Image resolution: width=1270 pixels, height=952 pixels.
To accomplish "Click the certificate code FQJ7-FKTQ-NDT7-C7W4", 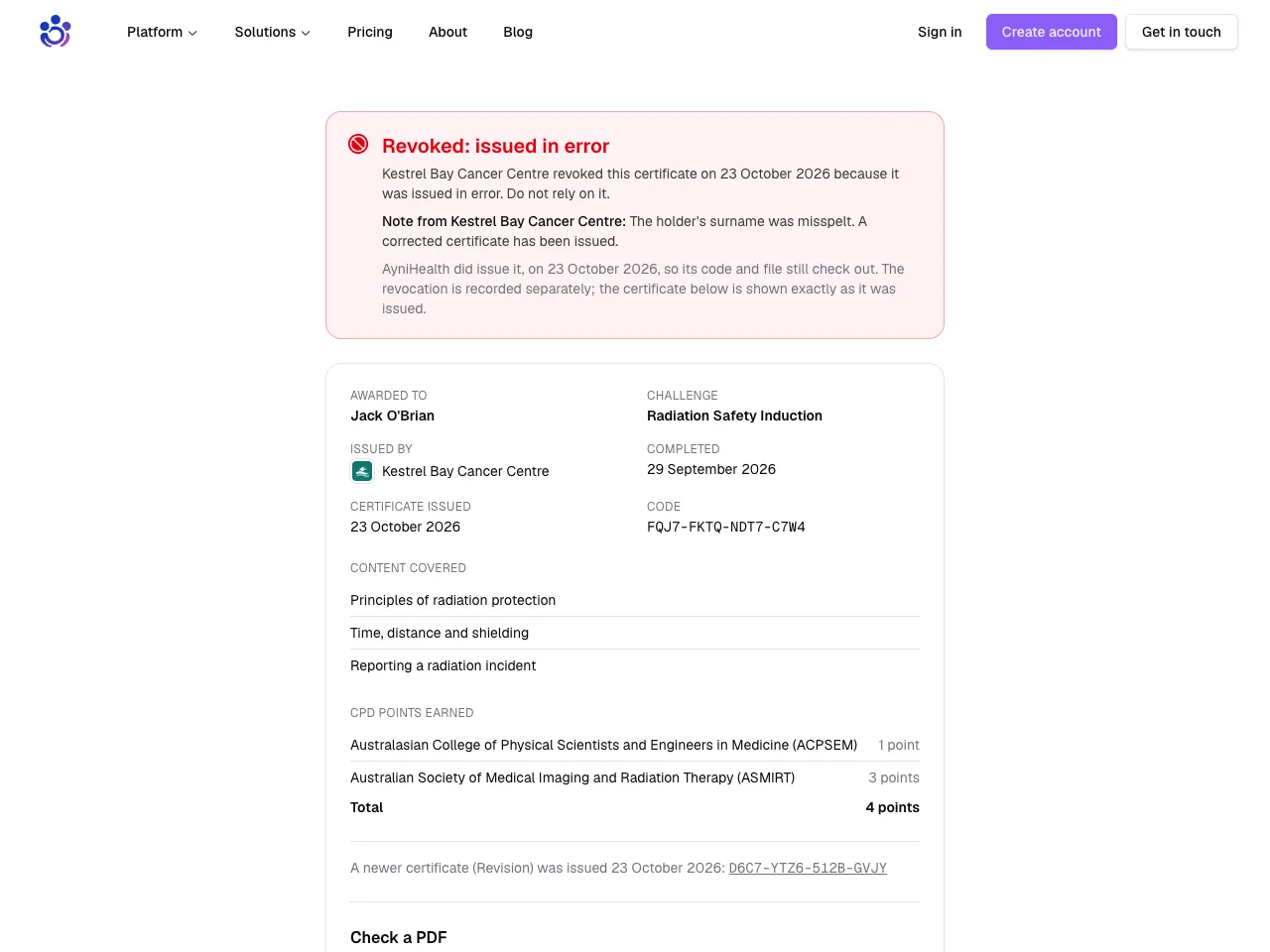I will click(726, 527).
